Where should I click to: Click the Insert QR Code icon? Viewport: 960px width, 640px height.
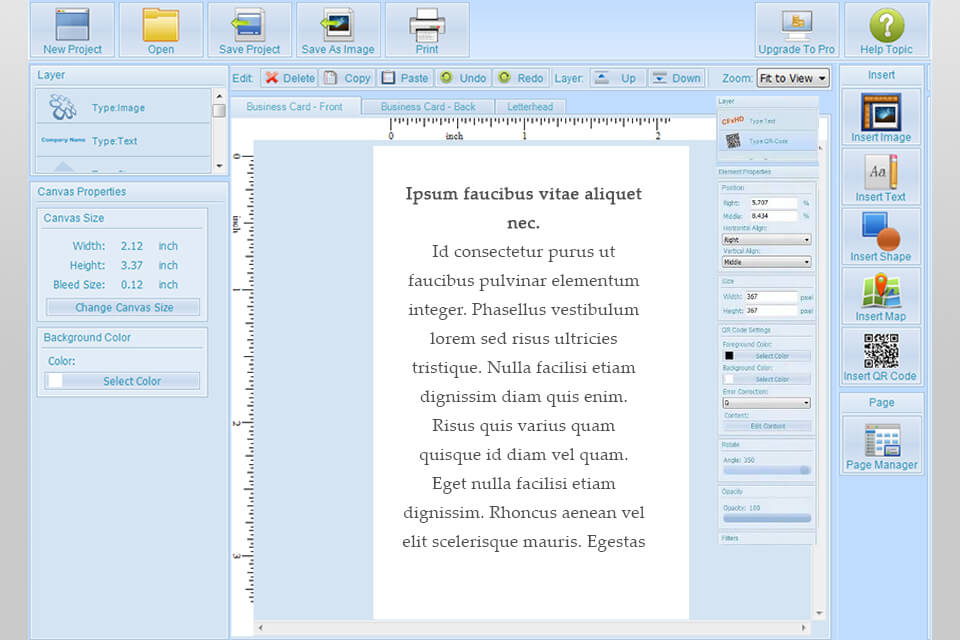pyautogui.click(x=880, y=356)
